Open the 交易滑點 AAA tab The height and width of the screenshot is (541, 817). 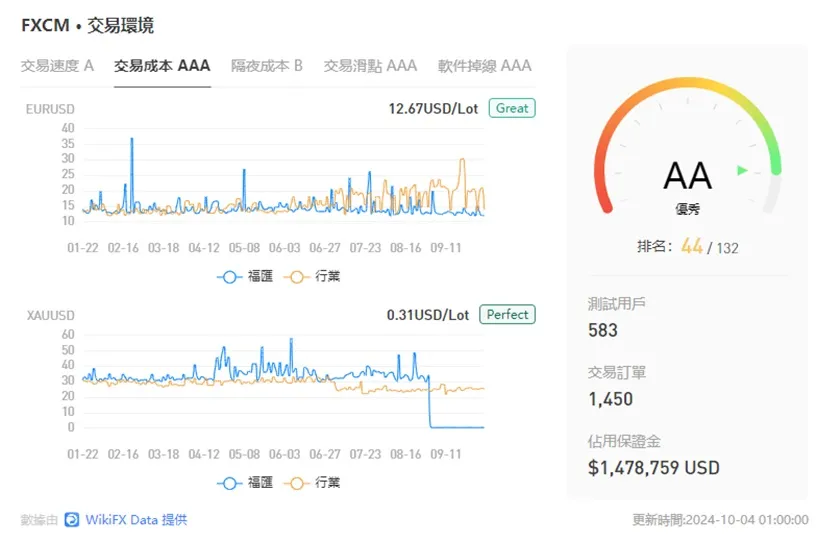370,66
